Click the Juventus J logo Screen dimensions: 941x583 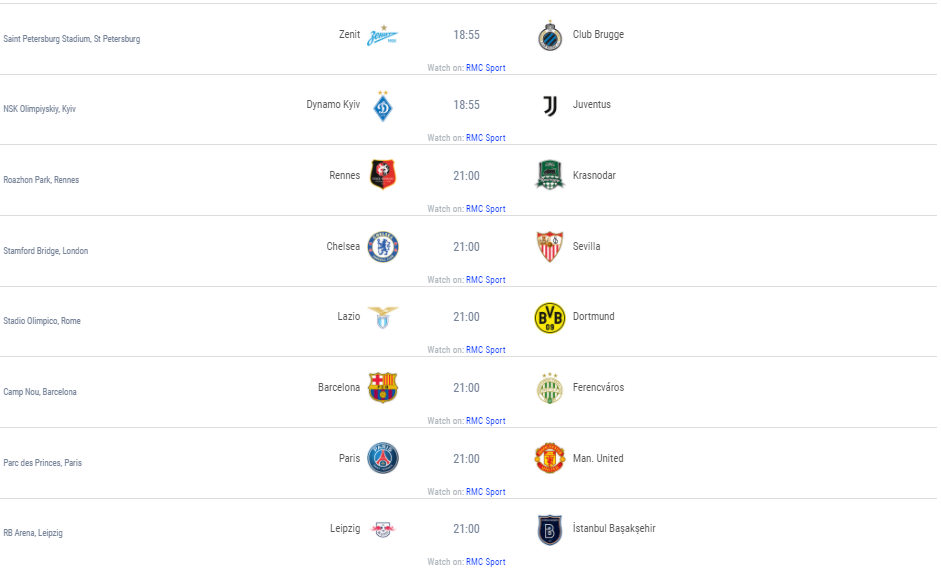550,106
